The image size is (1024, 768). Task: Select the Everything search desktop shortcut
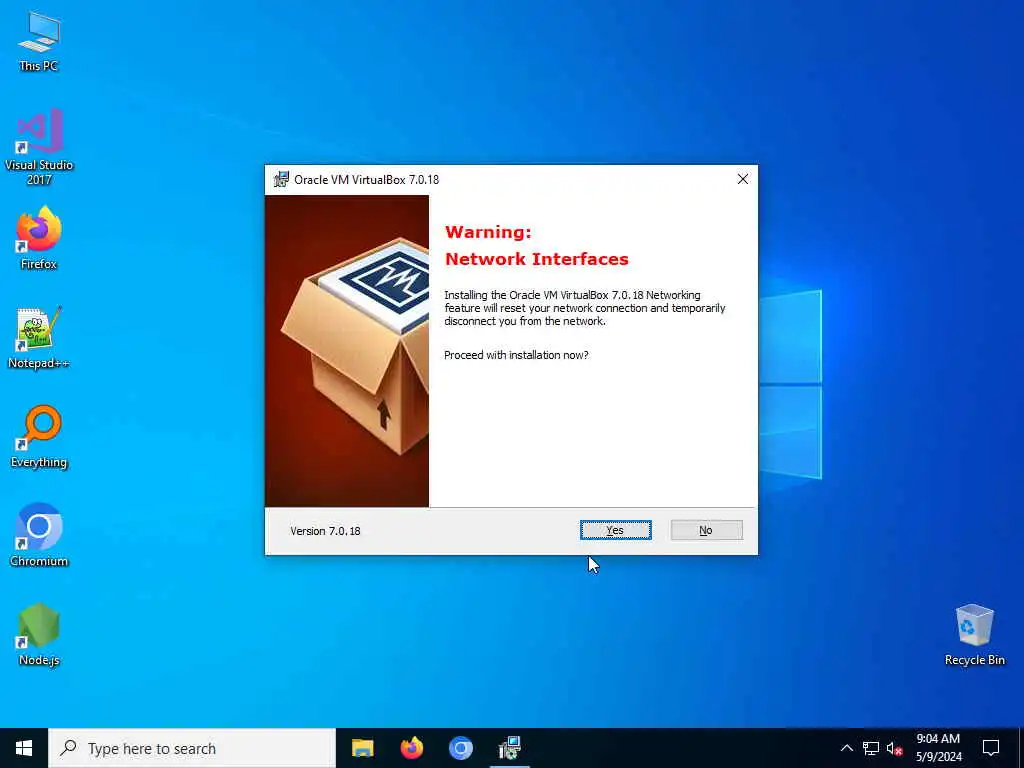(x=39, y=437)
